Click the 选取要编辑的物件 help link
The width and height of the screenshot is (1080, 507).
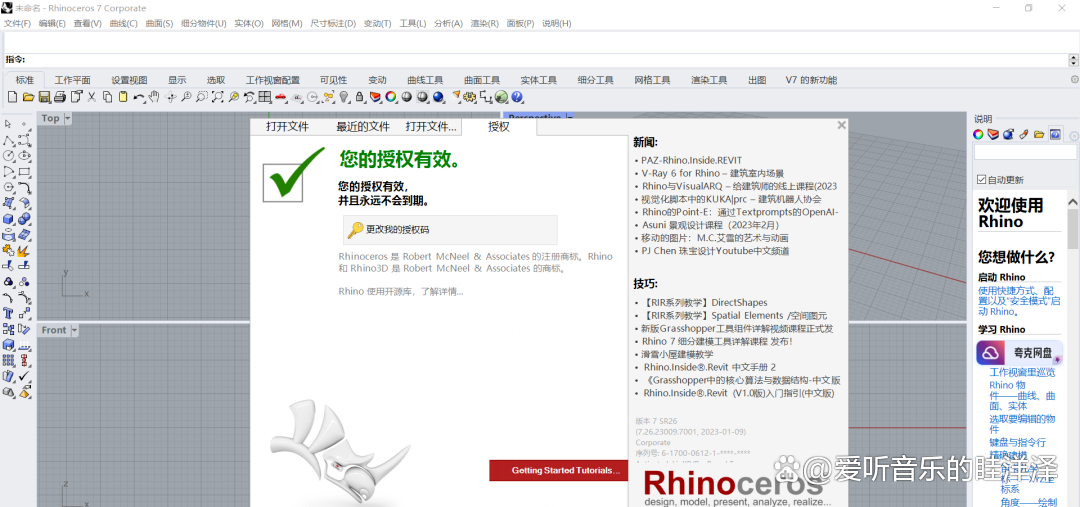coord(1022,424)
